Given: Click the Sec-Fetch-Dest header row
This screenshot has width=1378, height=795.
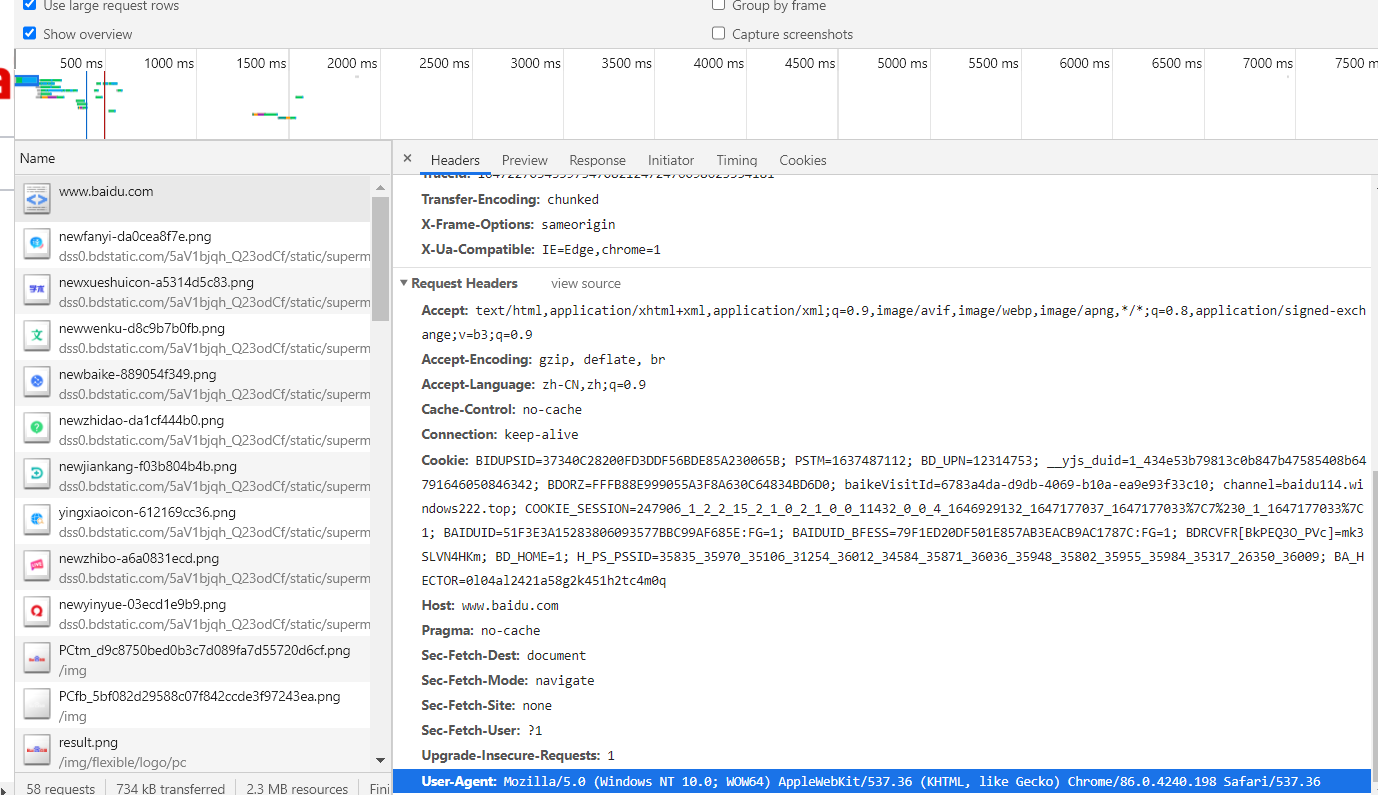Looking at the screenshot, I should pos(503,655).
